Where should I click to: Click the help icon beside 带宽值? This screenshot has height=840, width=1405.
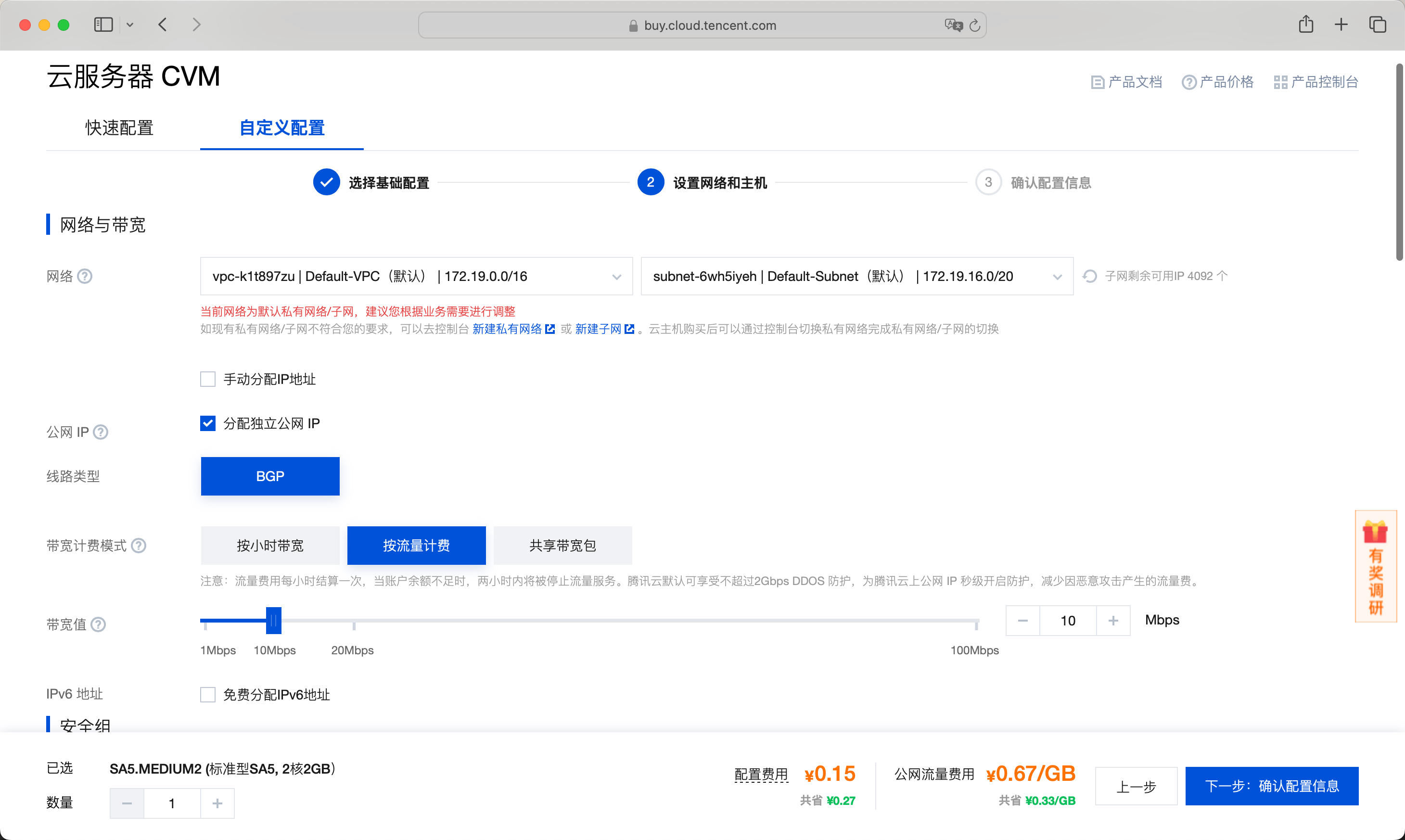[x=99, y=624]
